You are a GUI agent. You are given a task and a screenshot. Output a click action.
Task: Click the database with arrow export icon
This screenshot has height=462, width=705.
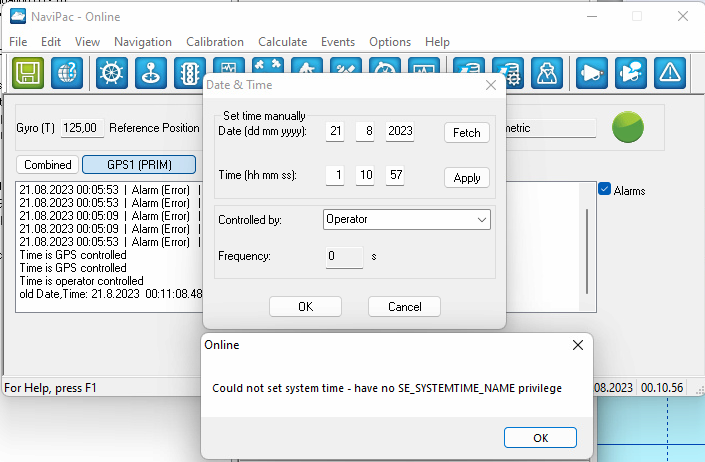point(469,65)
